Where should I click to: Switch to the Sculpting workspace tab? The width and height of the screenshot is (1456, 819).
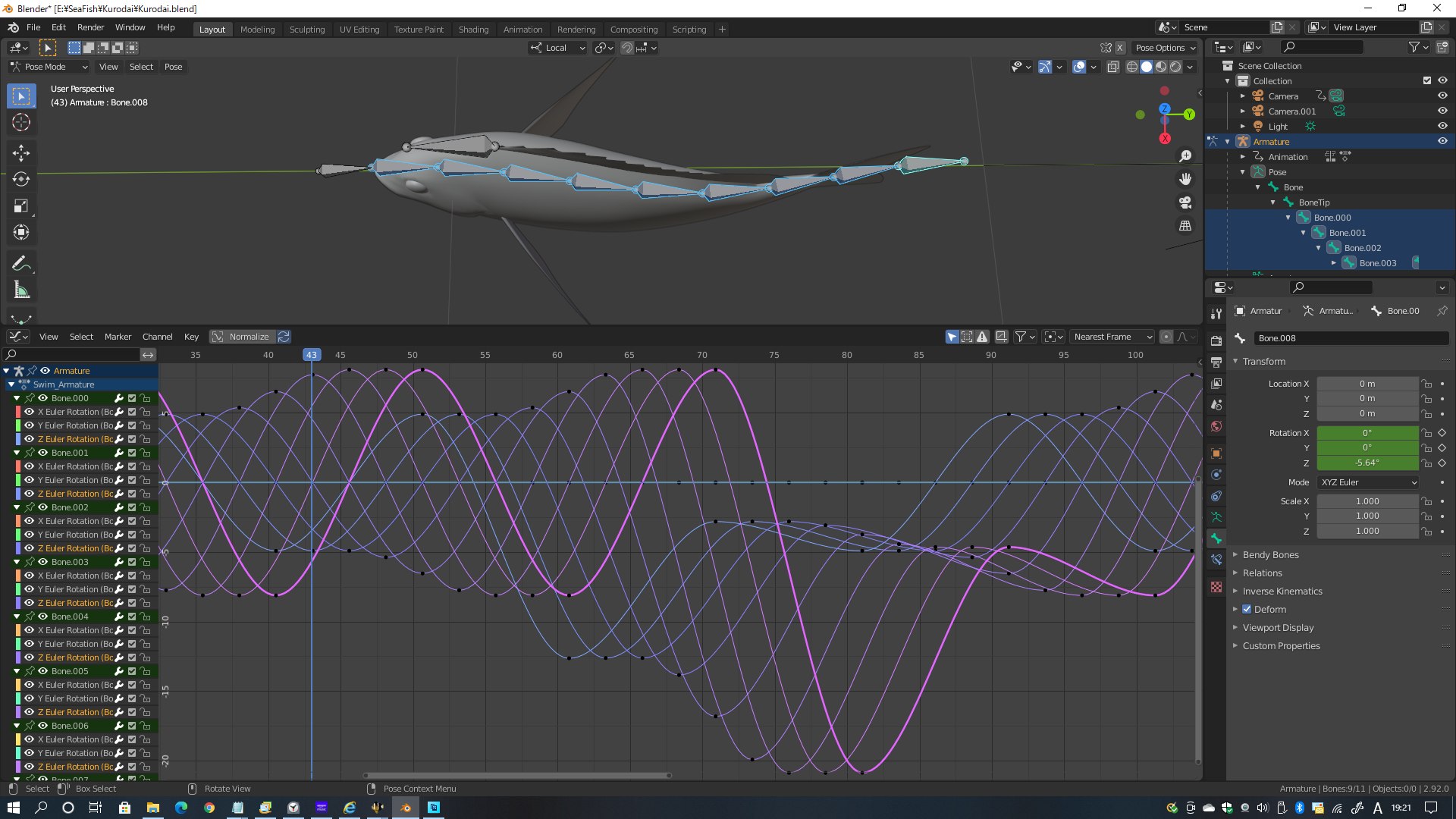[x=306, y=29]
